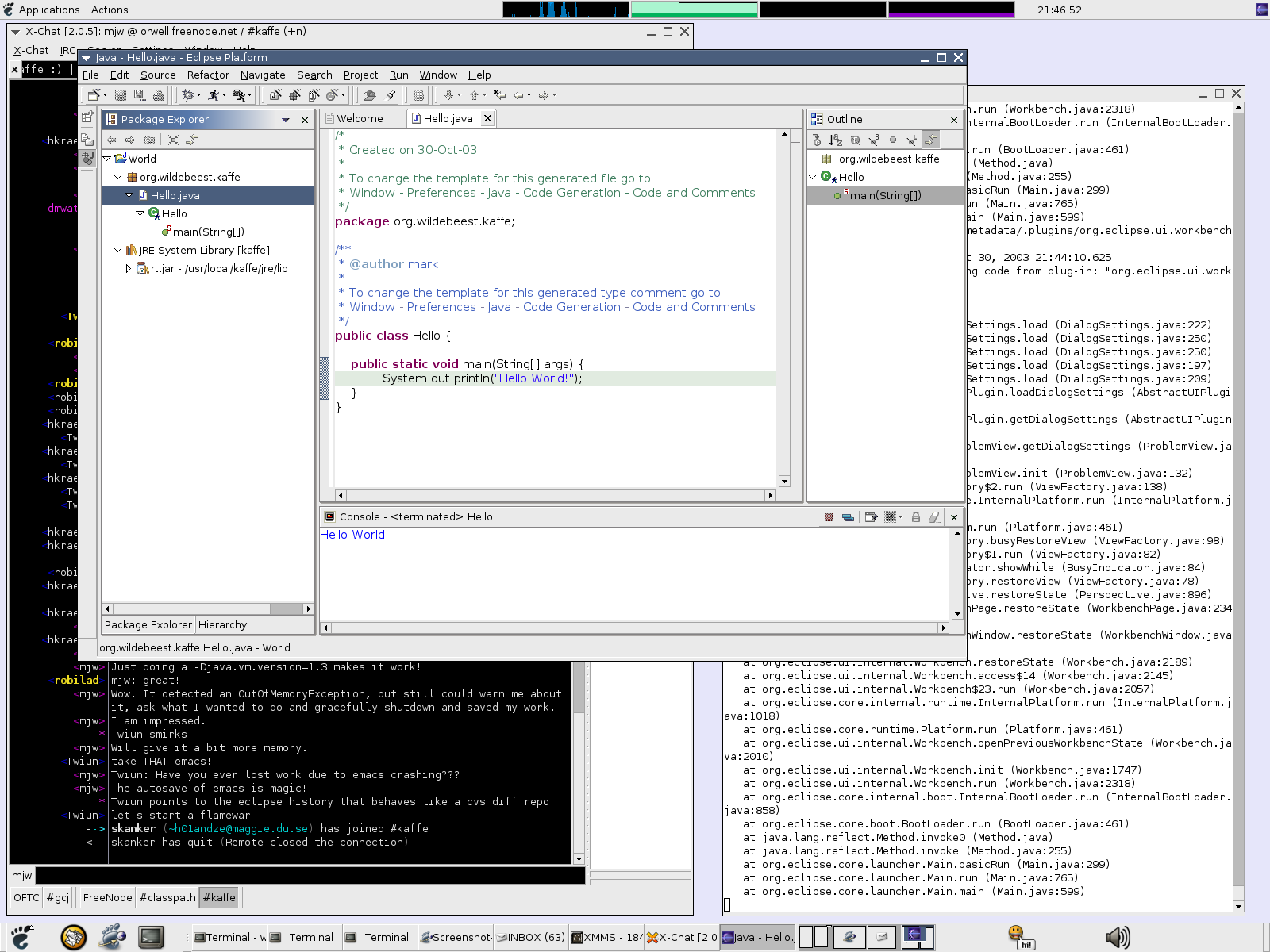The height and width of the screenshot is (952, 1270).
Task: Toggle Hide Fields in Outline view
Action: point(855,140)
